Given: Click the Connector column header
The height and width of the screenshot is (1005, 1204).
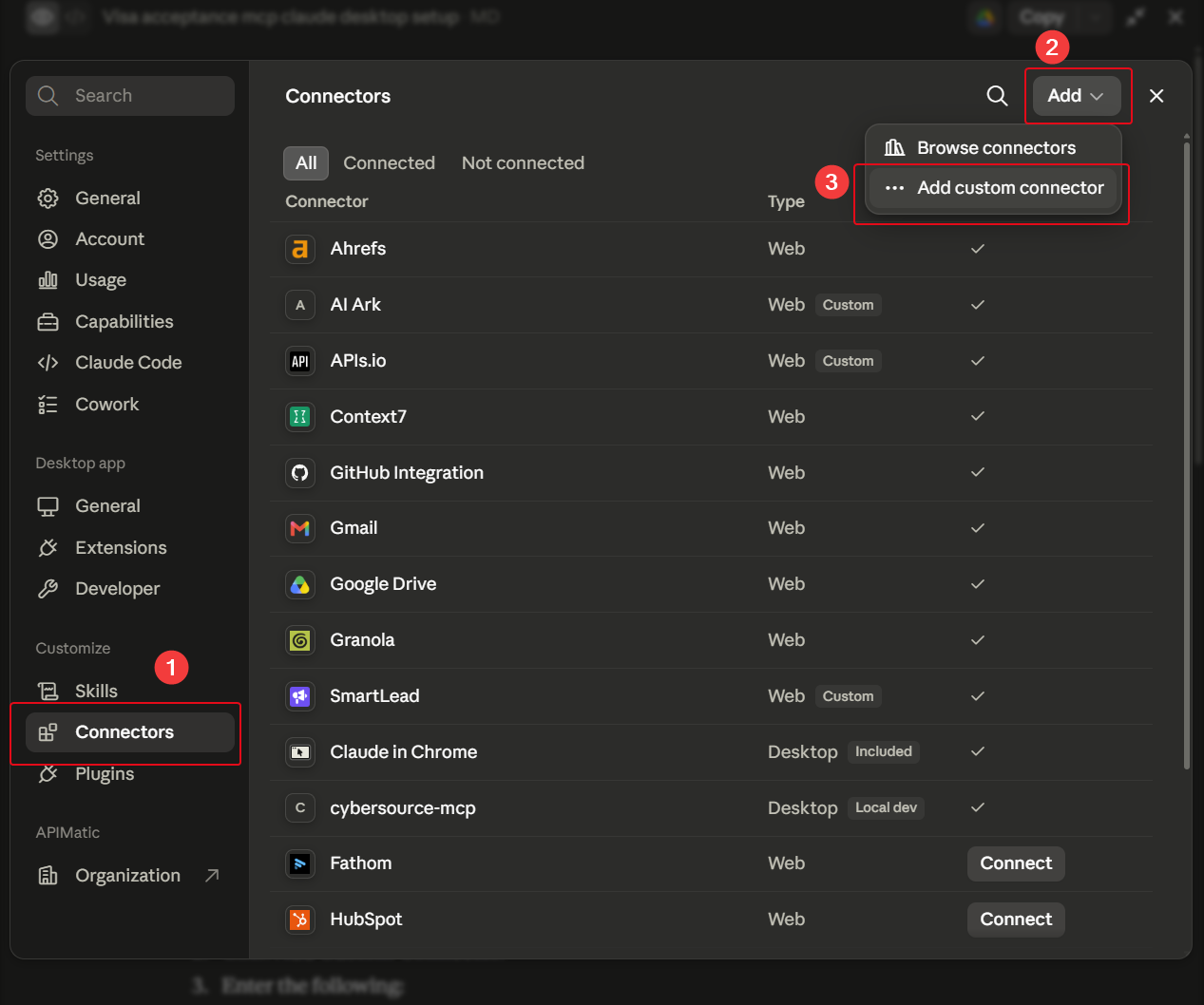Looking at the screenshot, I should pos(327,201).
